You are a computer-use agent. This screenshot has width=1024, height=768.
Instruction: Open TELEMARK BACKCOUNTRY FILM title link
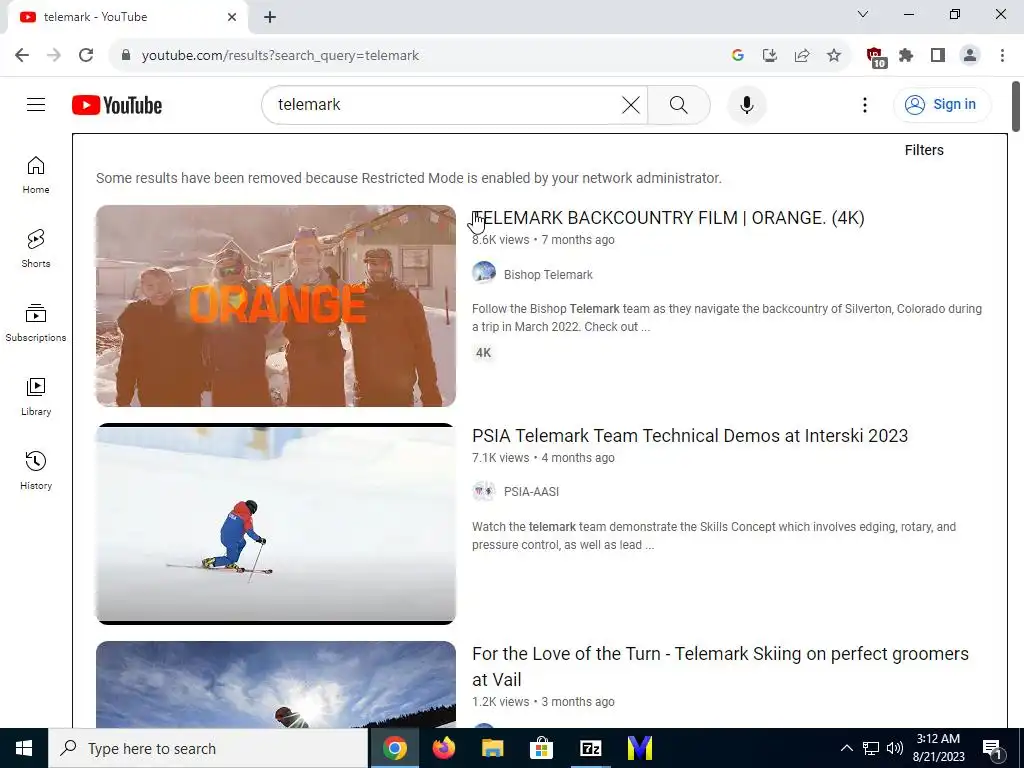pyautogui.click(x=668, y=218)
